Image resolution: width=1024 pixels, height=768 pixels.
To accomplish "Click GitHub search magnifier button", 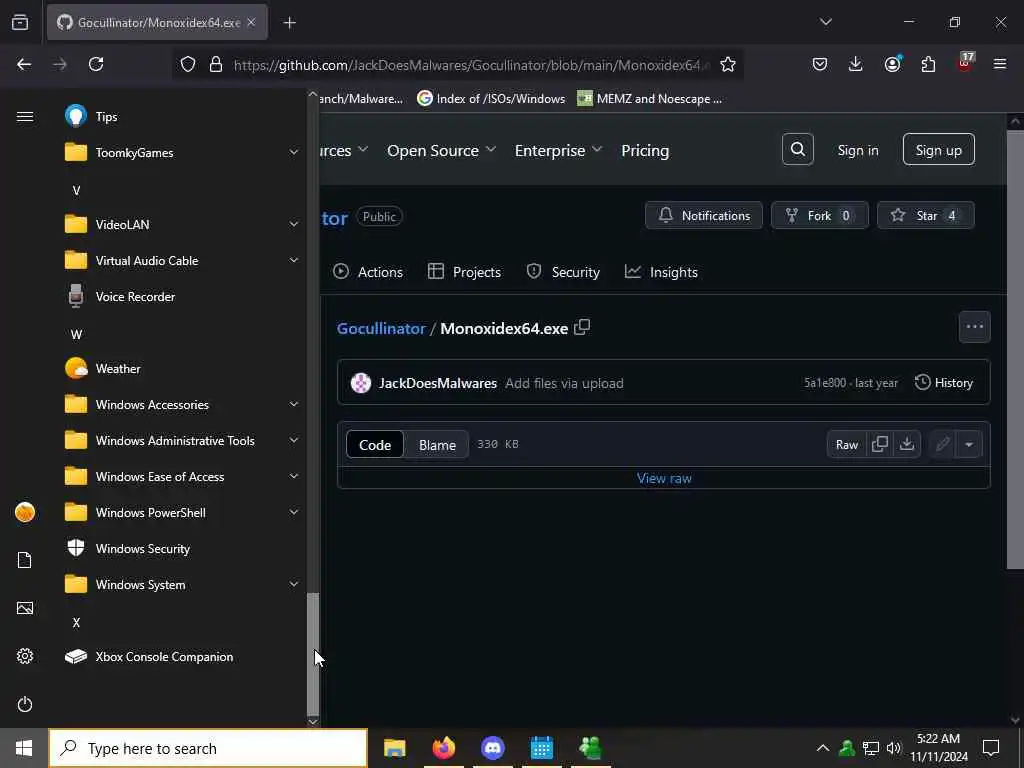I will point(797,150).
